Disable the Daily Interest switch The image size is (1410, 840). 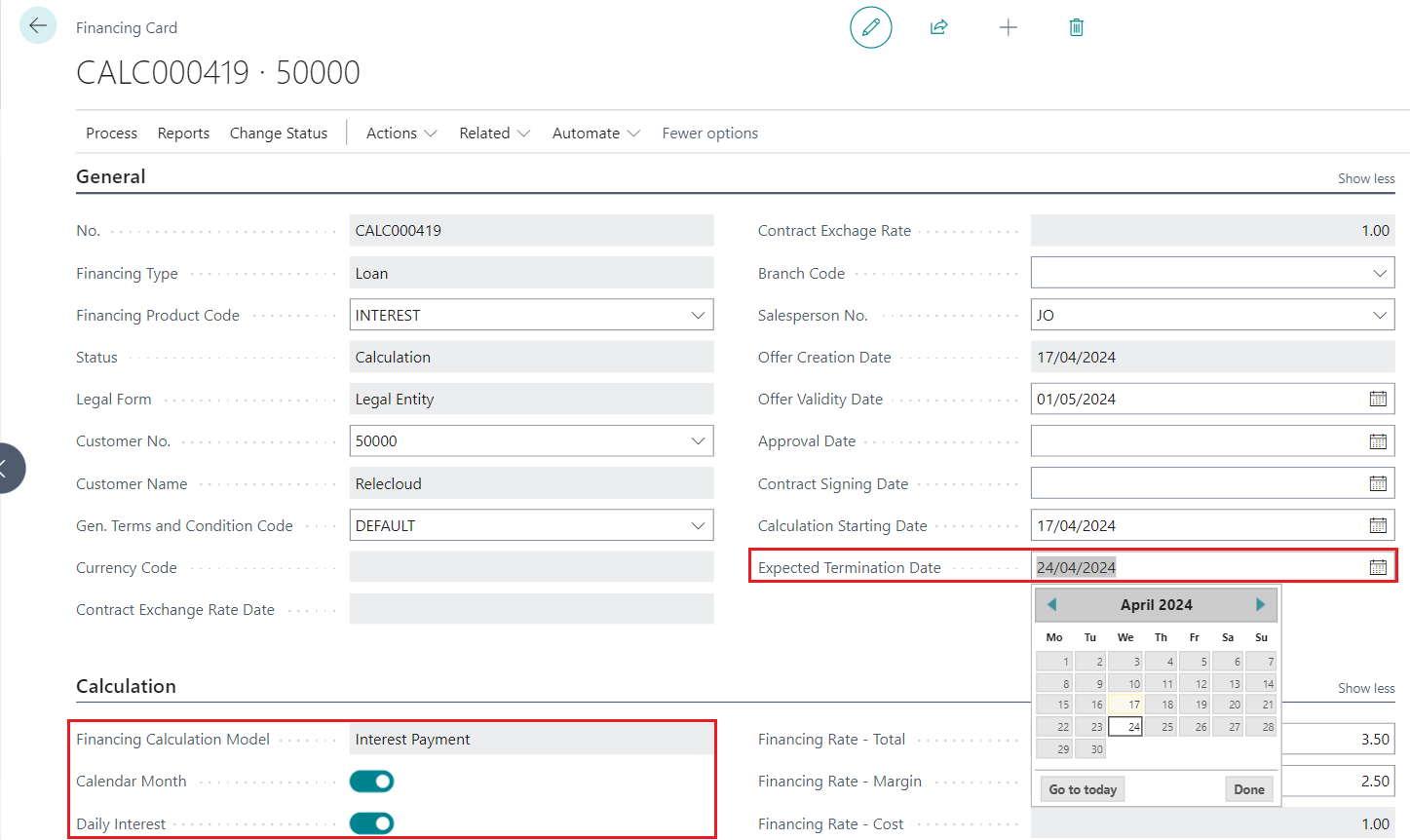[x=371, y=824]
